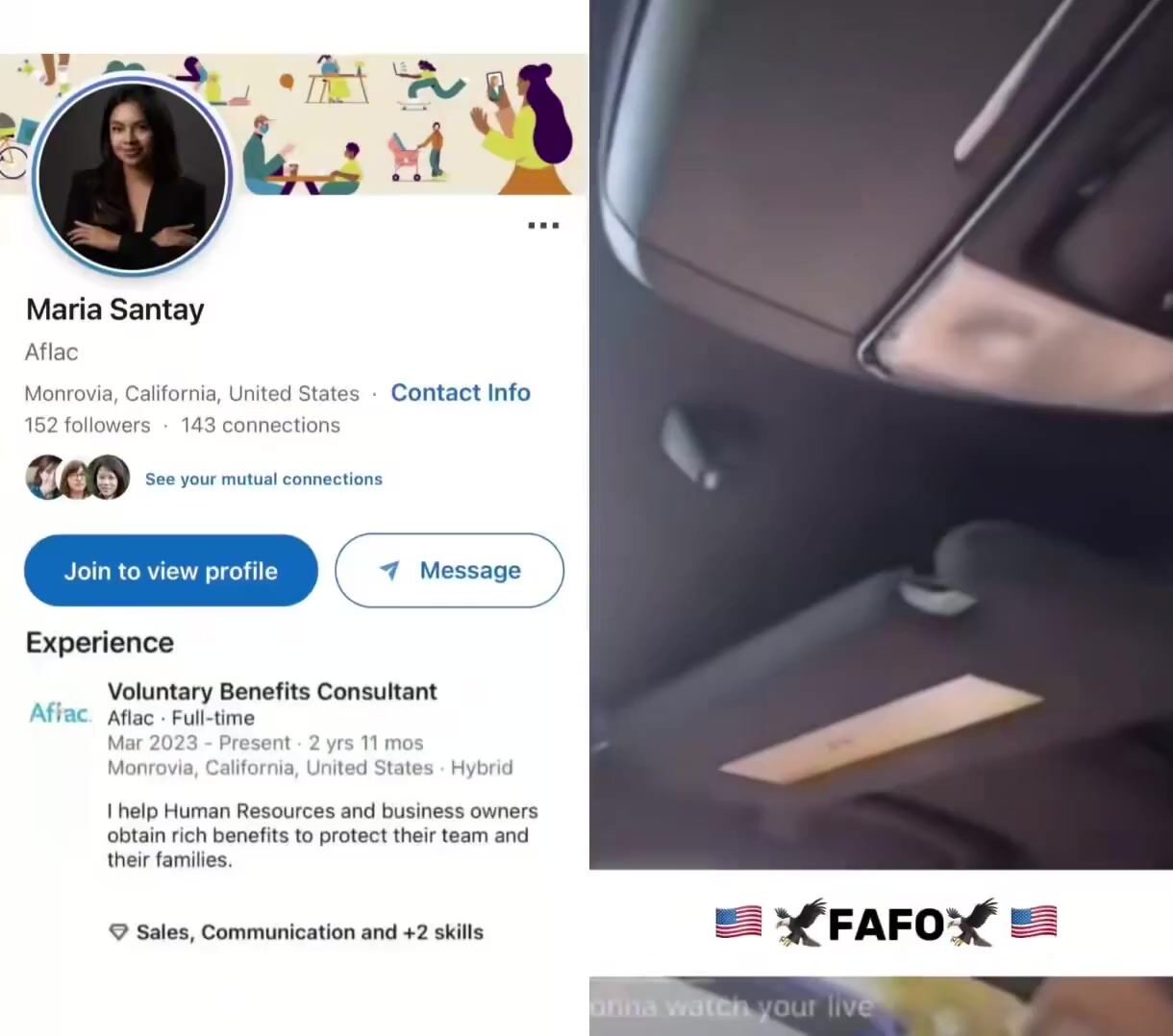1173x1036 pixels.
Task: Click the right American flag emoji
Action: [x=1034, y=923]
